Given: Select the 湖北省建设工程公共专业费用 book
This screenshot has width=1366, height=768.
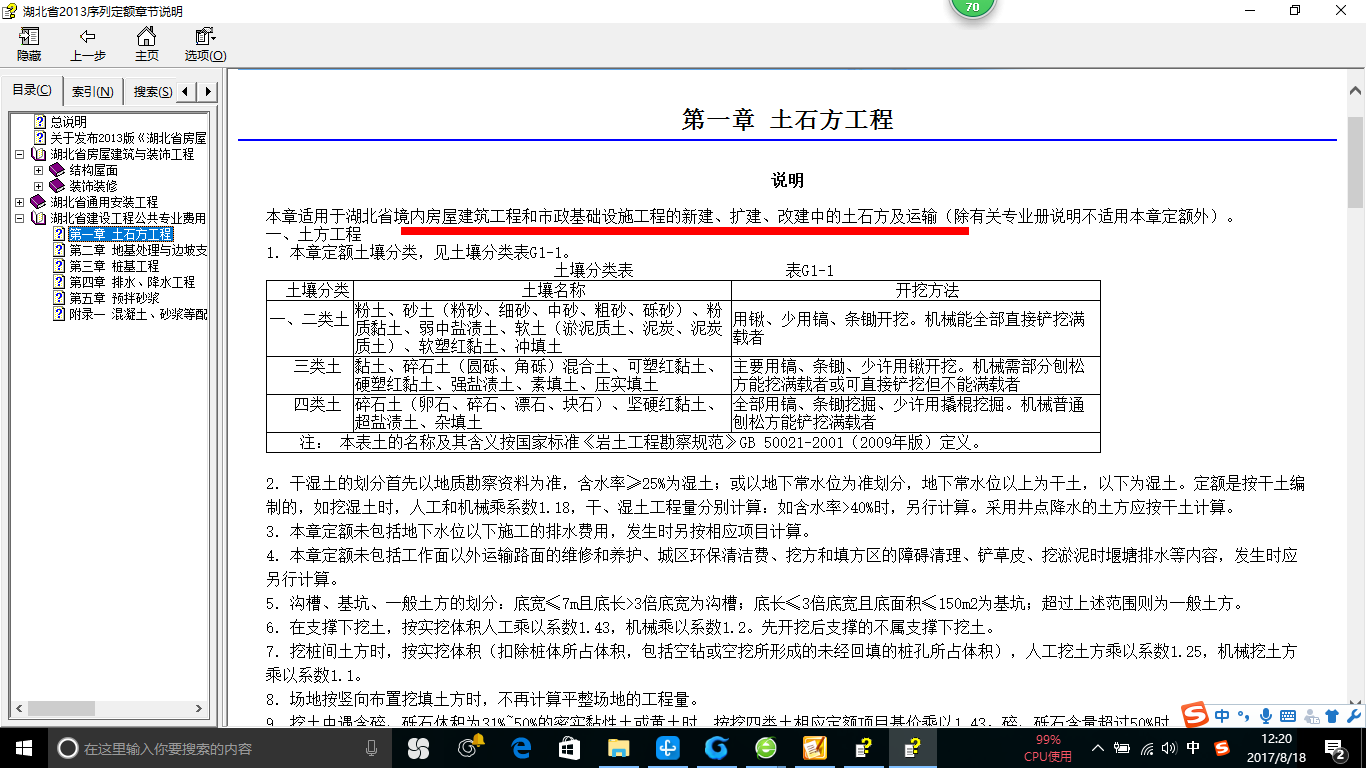Looking at the screenshot, I should click(128, 218).
